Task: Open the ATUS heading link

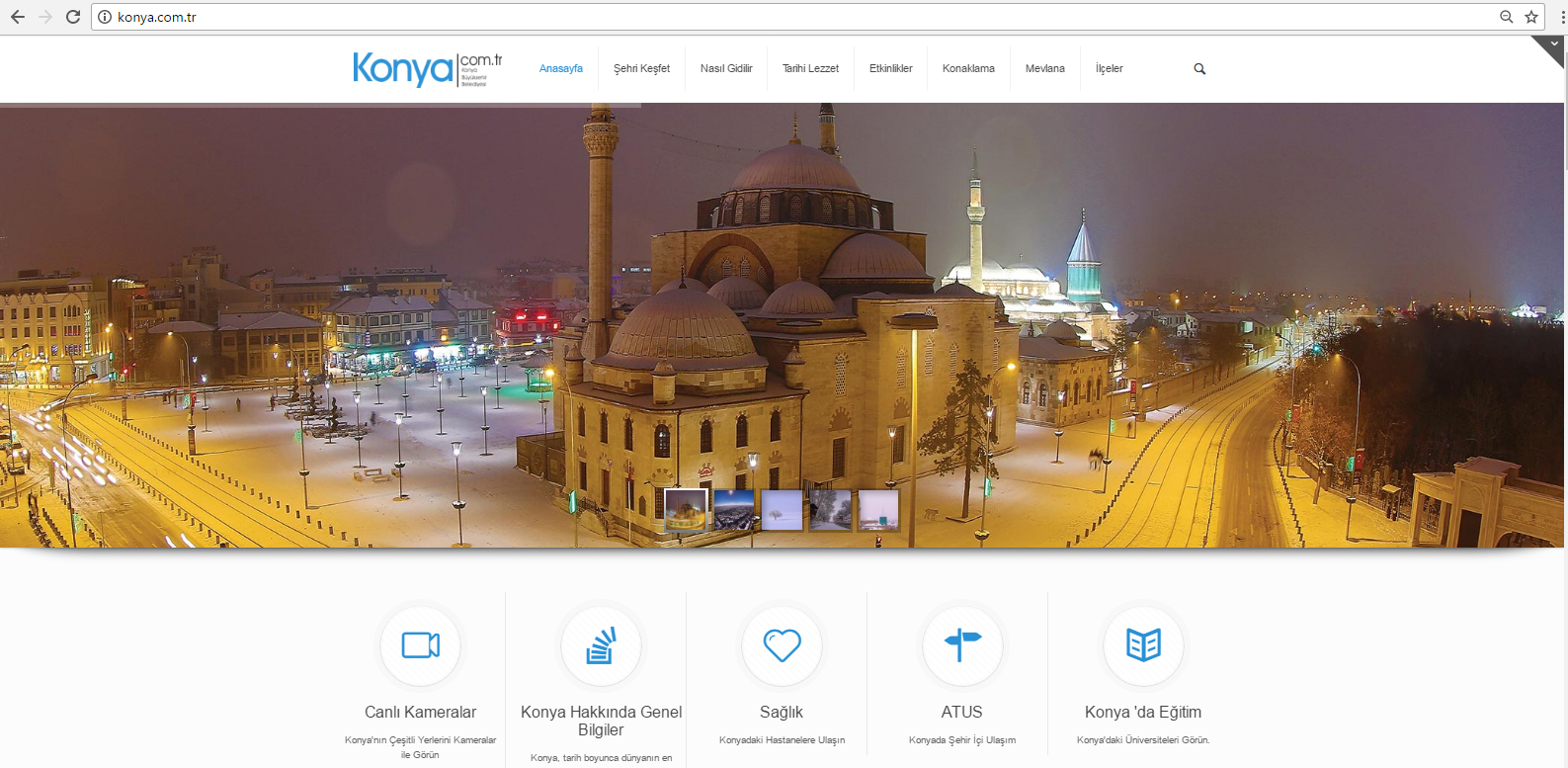Action: [962, 712]
